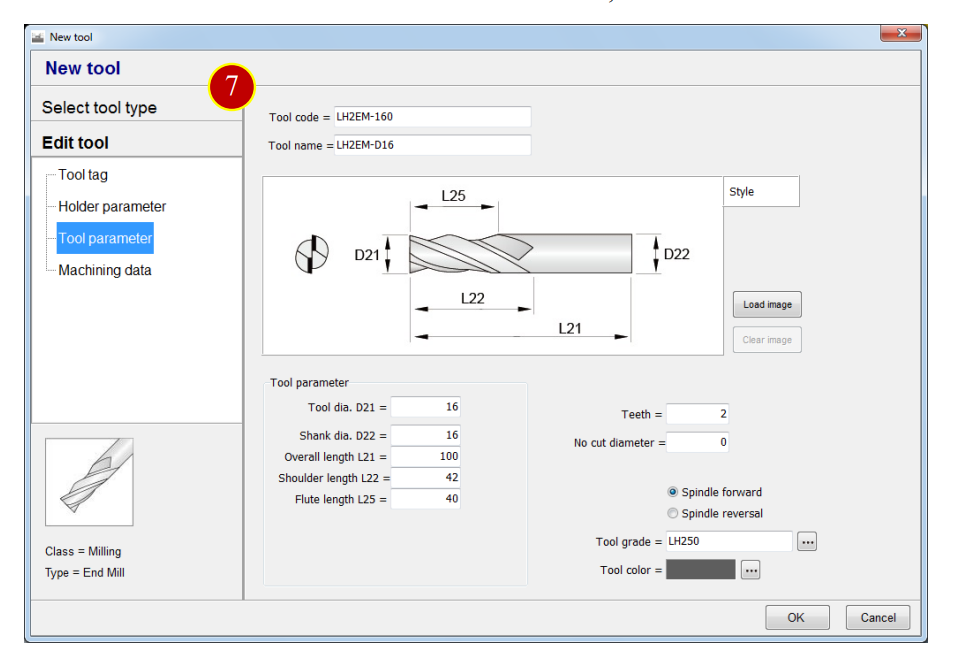This screenshot has width=965, height=656.
Task: Edit the Shank dia. D22 value
Action: point(425,435)
